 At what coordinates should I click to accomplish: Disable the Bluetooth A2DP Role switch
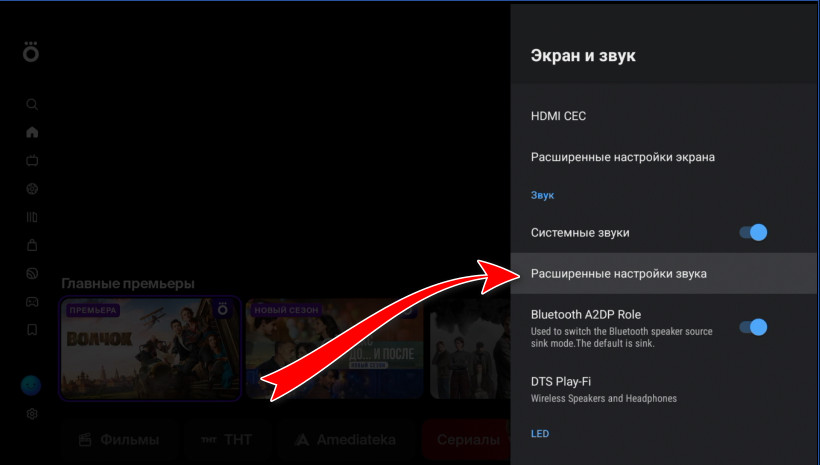[x=752, y=327]
